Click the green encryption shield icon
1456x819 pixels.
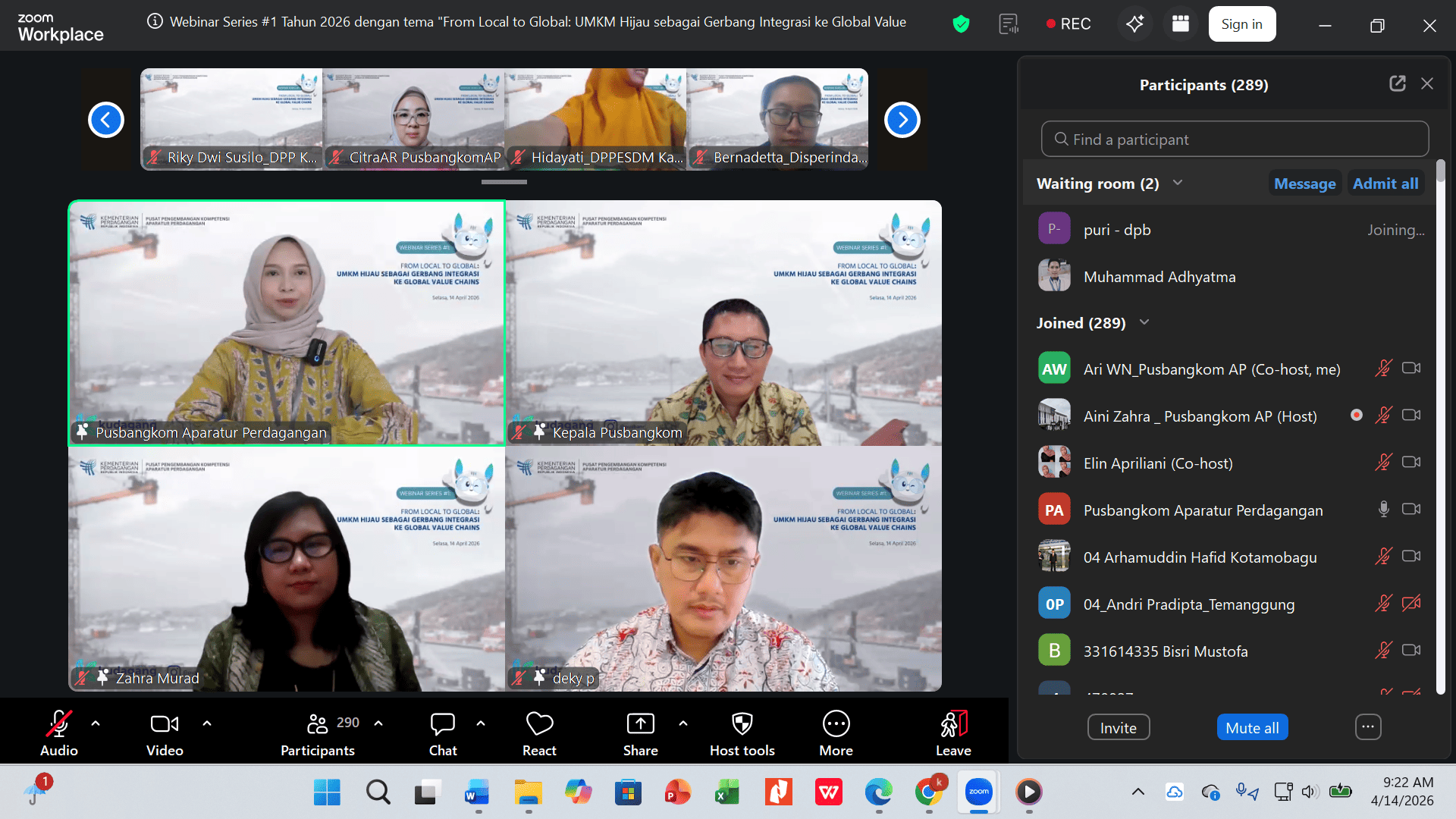click(961, 24)
